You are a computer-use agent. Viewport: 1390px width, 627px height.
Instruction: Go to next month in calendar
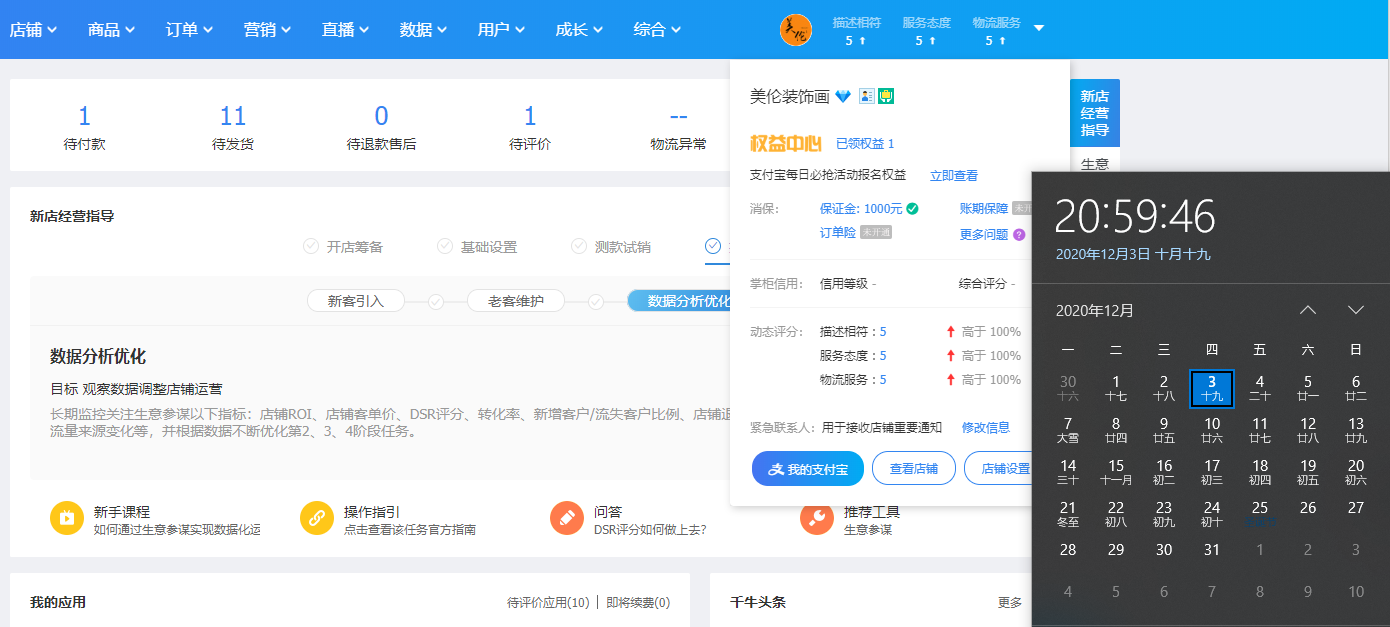(x=1356, y=310)
